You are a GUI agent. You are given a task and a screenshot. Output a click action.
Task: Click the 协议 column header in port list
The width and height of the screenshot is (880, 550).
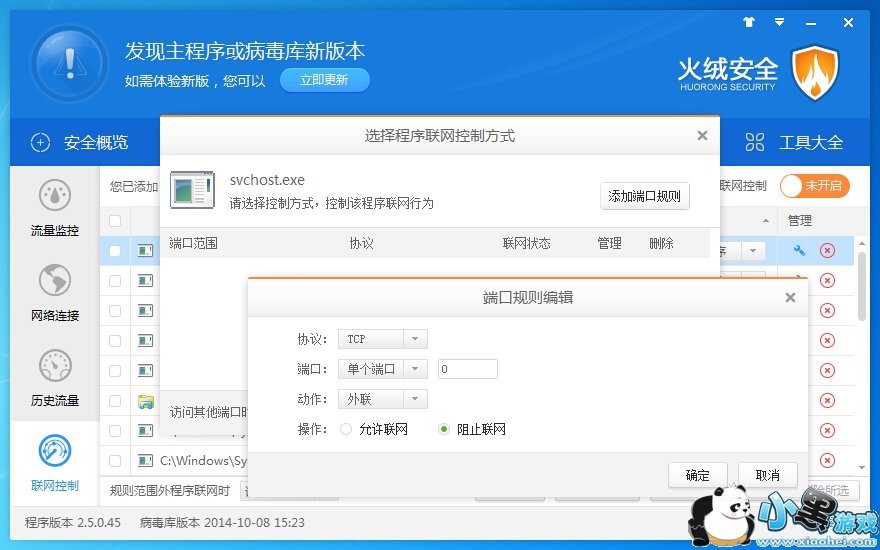pyautogui.click(x=361, y=243)
